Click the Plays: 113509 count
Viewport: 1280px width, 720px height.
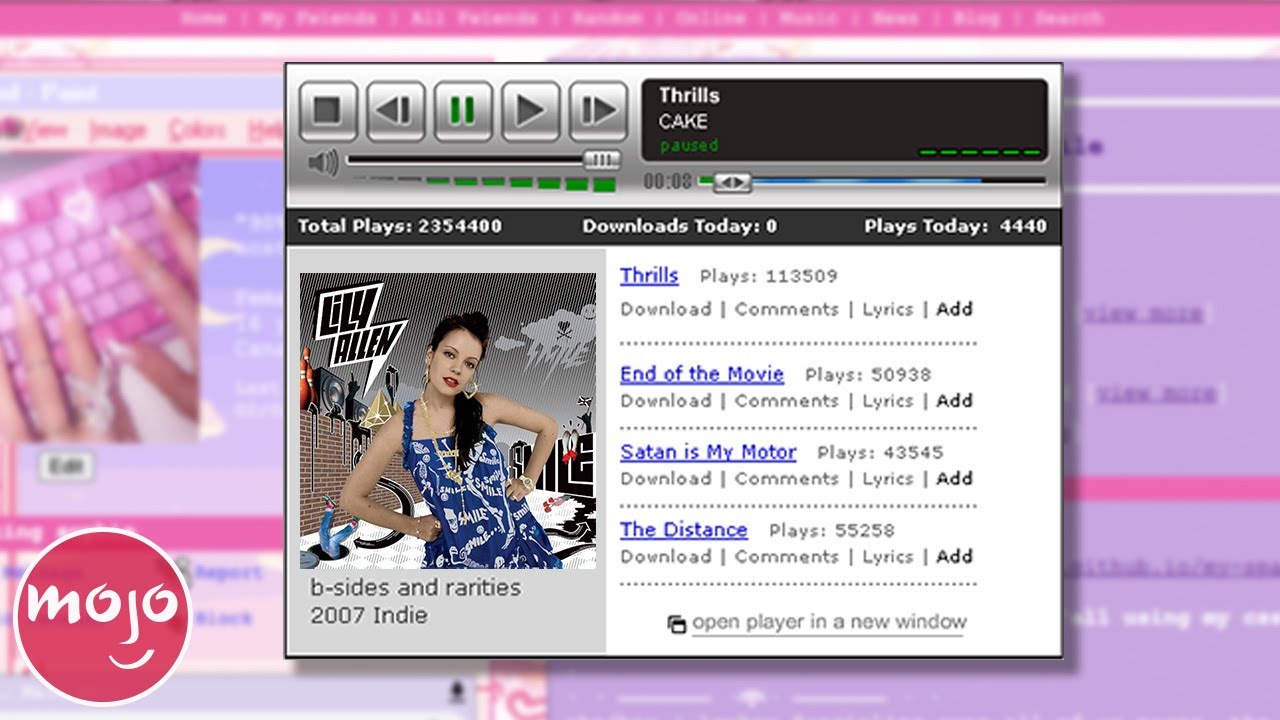(x=769, y=276)
